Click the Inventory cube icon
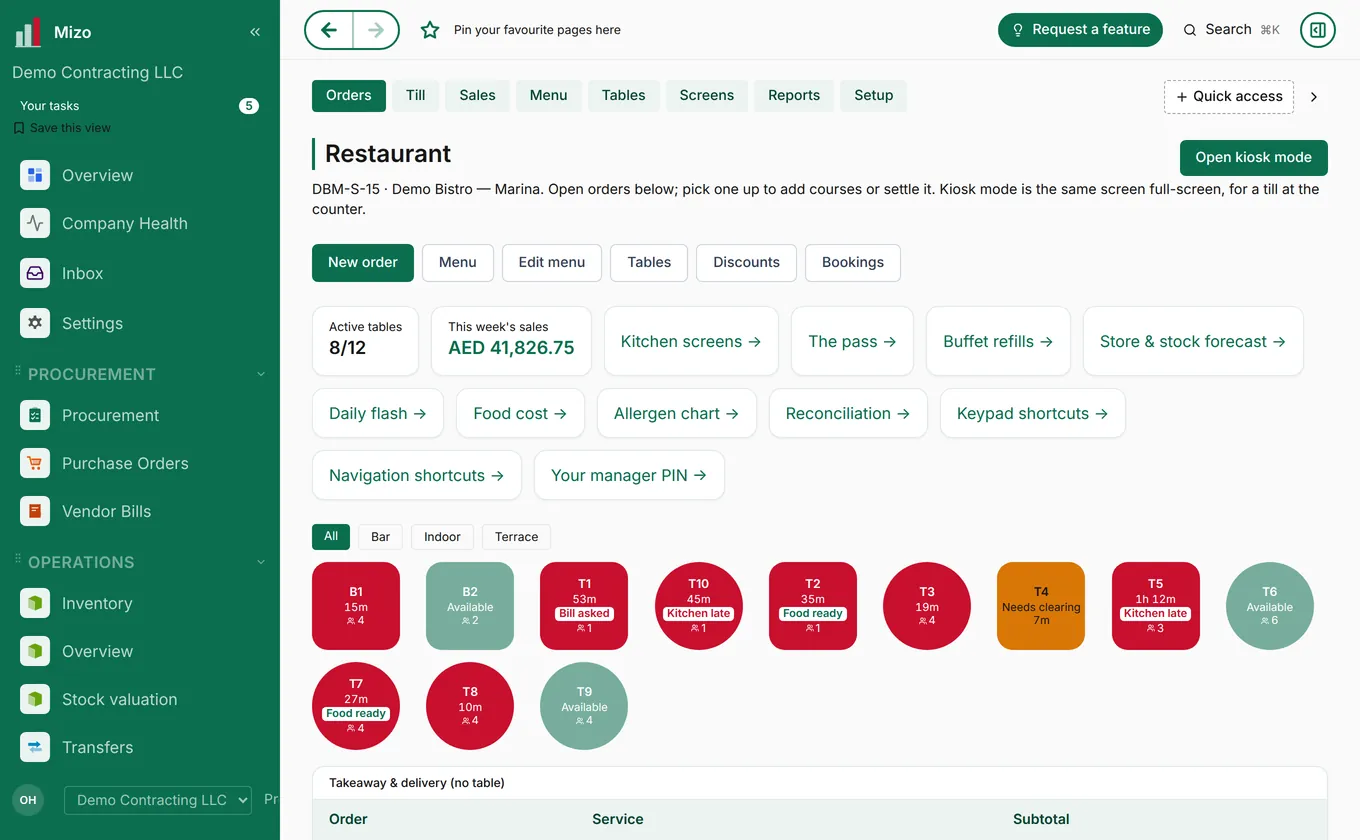 [x=35, y=603]
